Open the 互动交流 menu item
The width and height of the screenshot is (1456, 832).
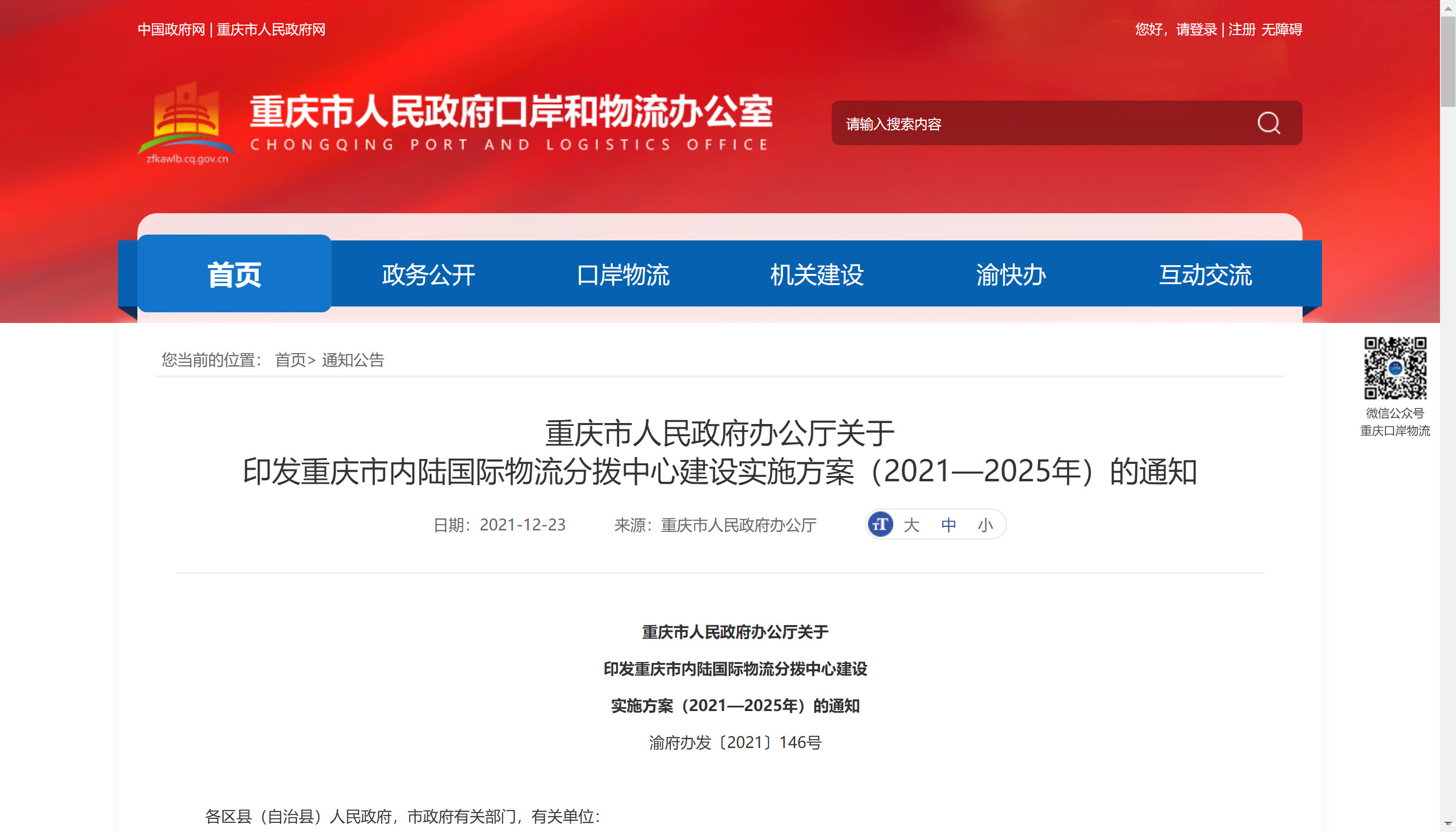1205,274
